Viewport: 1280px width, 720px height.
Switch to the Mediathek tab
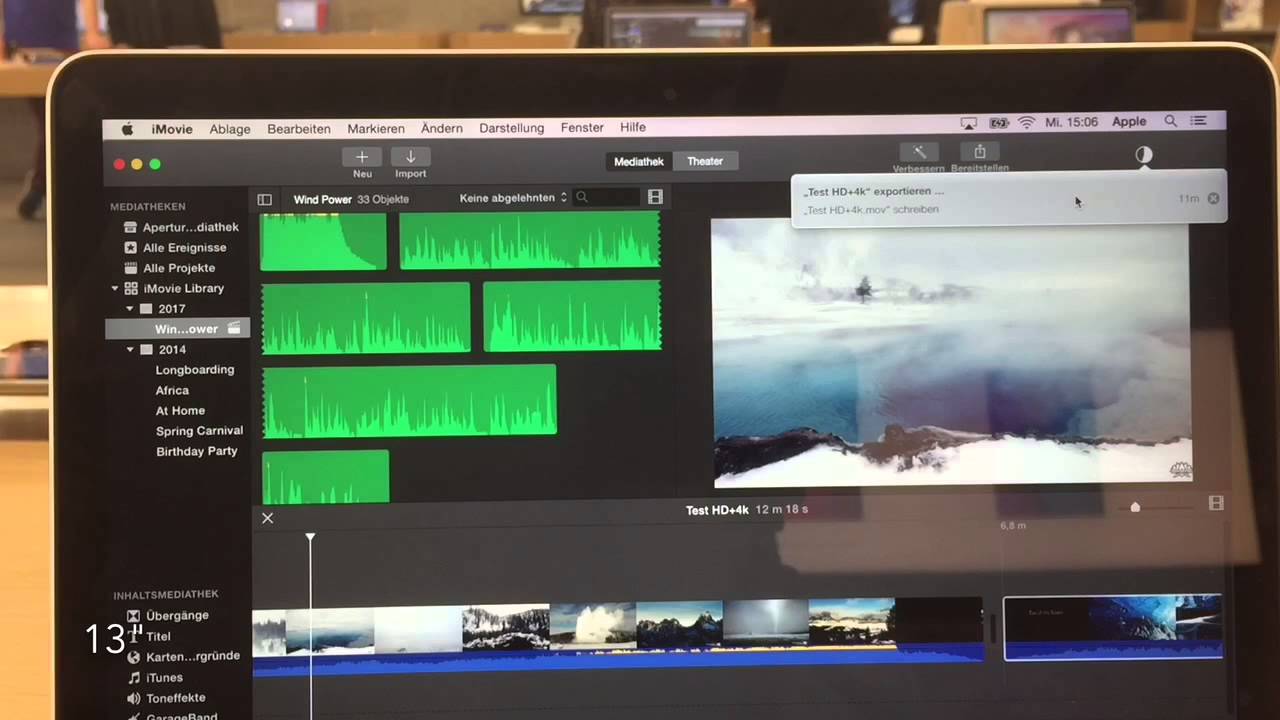tap(639, 161)
